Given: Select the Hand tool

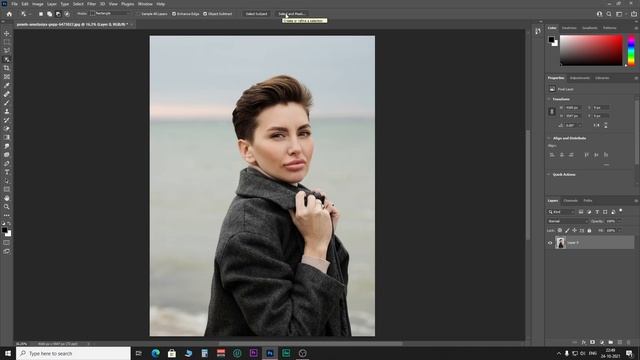Looking at the screenshot, I should pyautogui.click(x=7, y=198).
